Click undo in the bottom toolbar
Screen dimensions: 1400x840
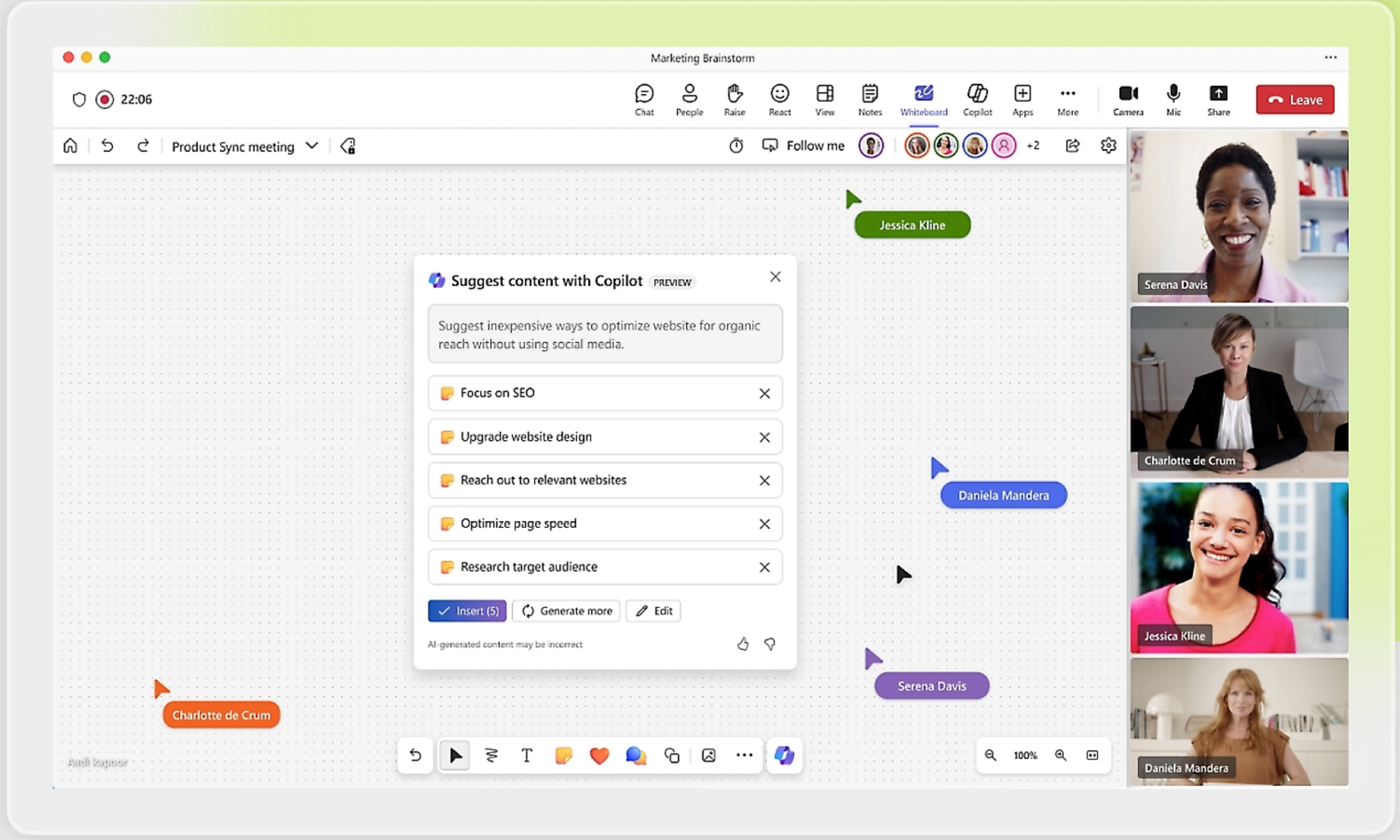415,755
